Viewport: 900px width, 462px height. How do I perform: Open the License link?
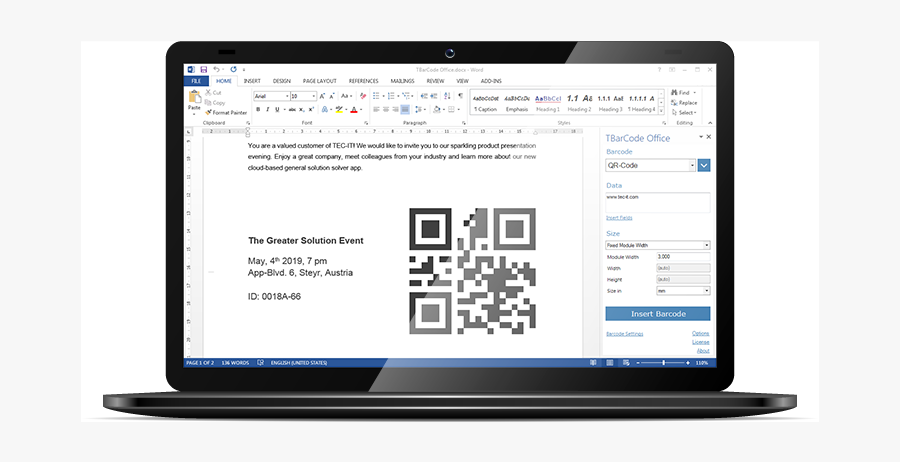pyautogui.click(x=701, y=342)
